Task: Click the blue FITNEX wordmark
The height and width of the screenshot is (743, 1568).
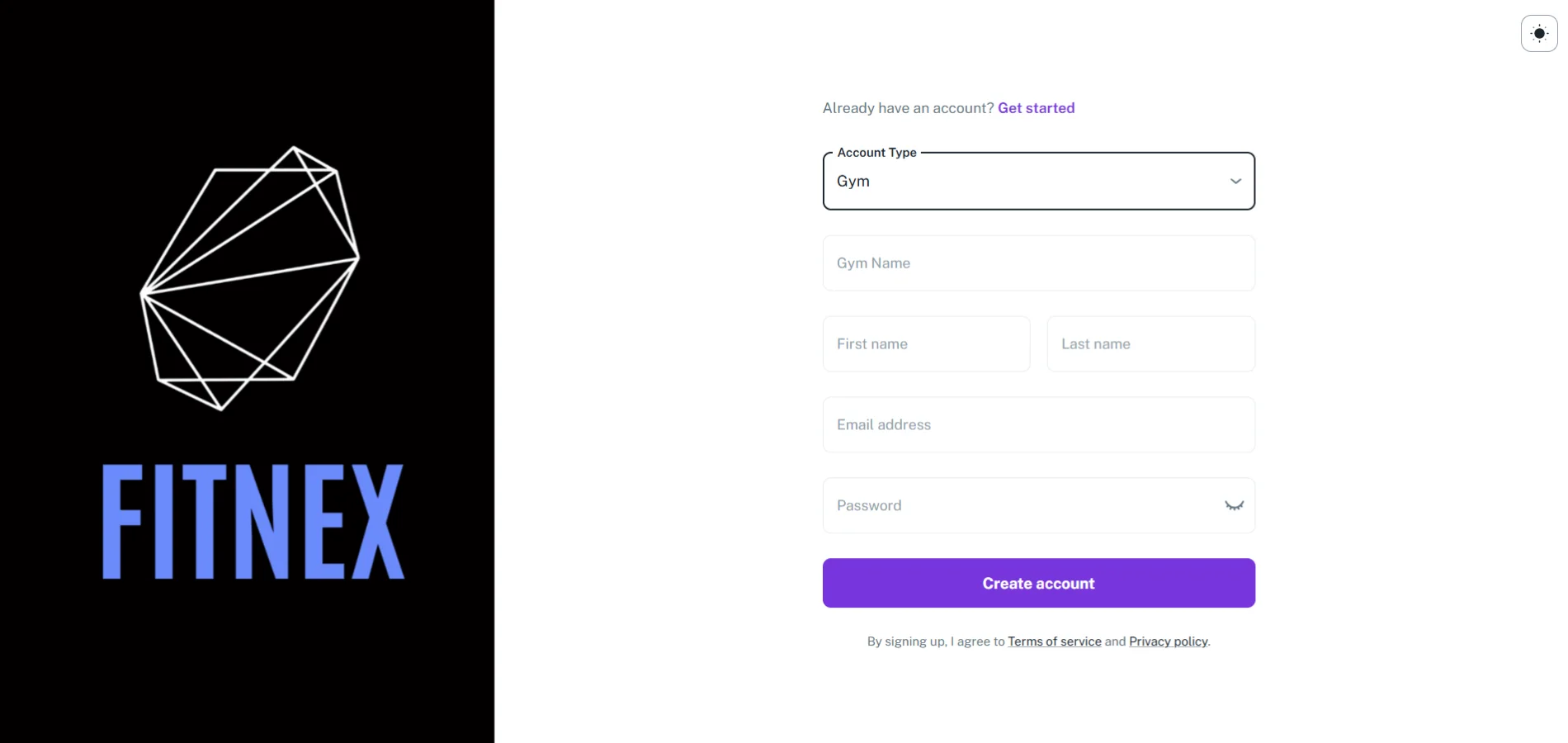Action: 253,522
